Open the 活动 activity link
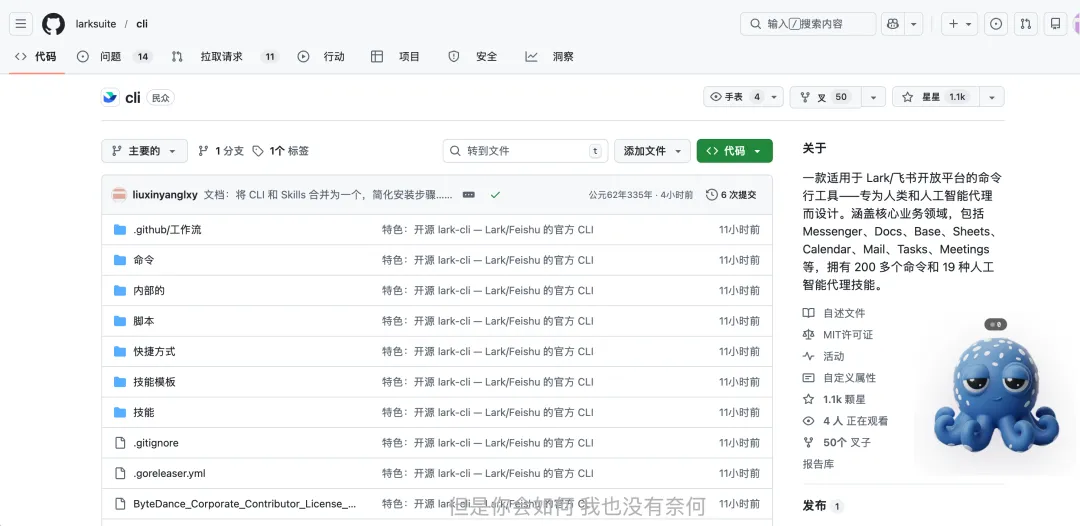Screen dimensions: 1080x526 coord(823,357)
